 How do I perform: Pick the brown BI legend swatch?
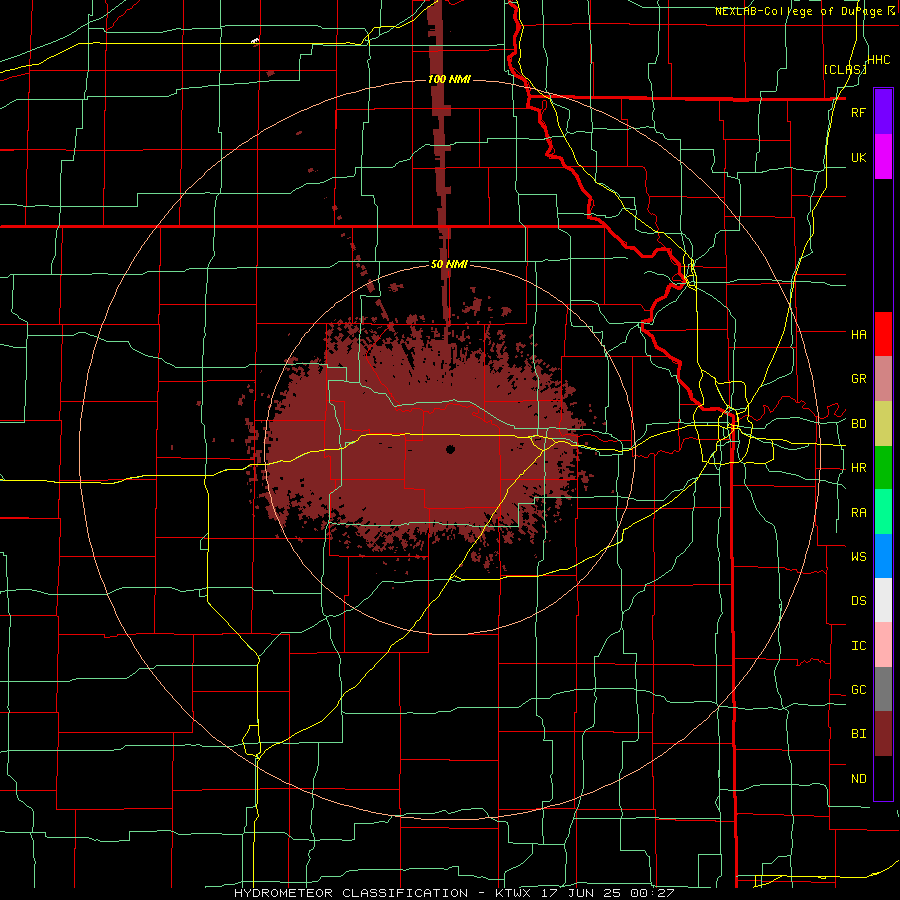tap(883, 734)
